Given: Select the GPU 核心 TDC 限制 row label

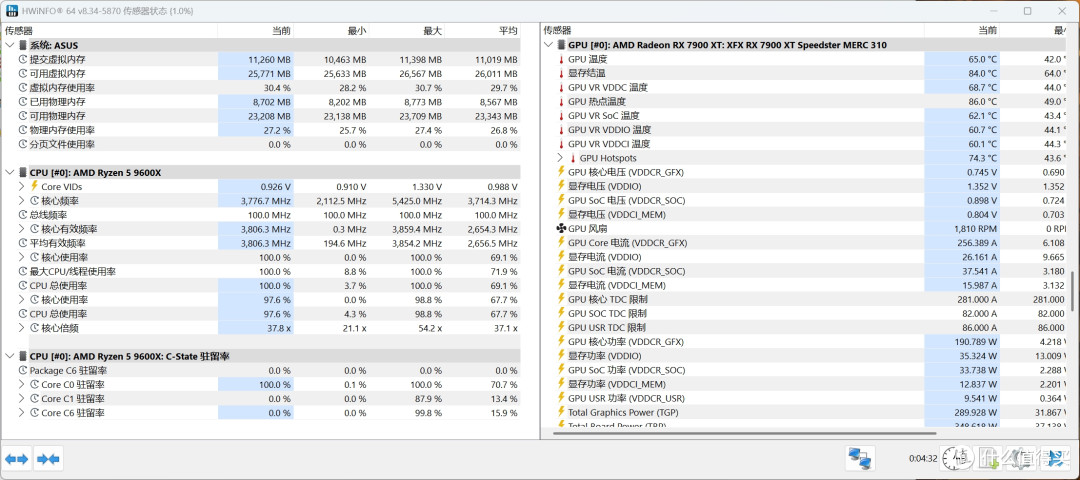Looking at the screenshot, I should (608, 300).
